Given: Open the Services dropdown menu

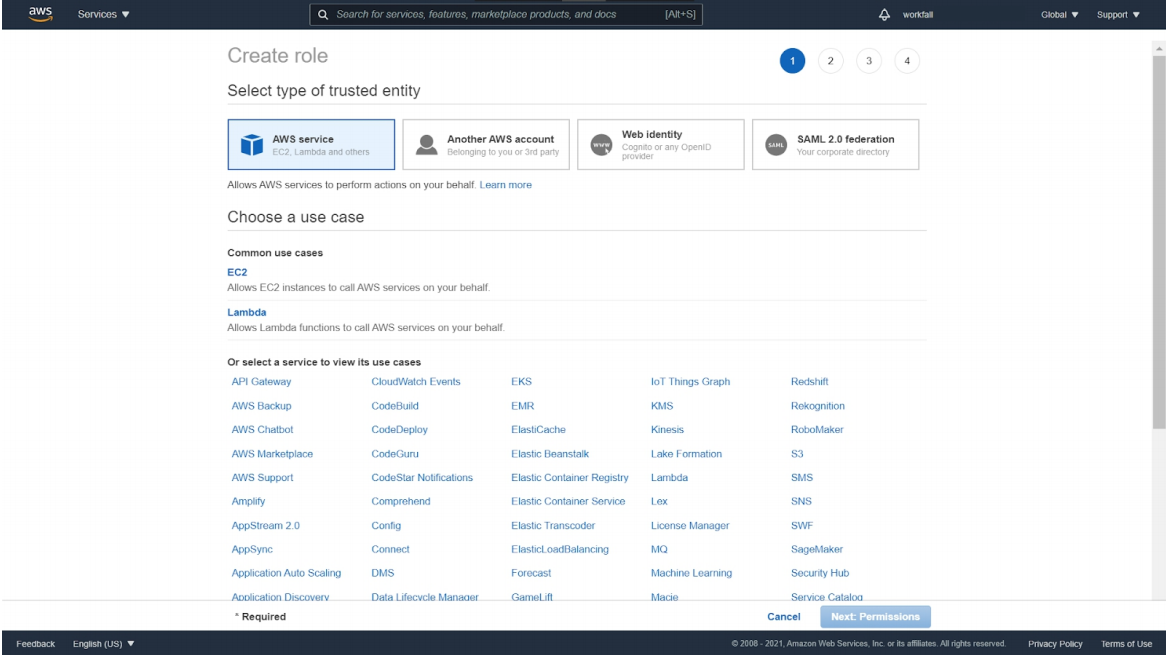Looking at the screenshot, I should (103, 14).
